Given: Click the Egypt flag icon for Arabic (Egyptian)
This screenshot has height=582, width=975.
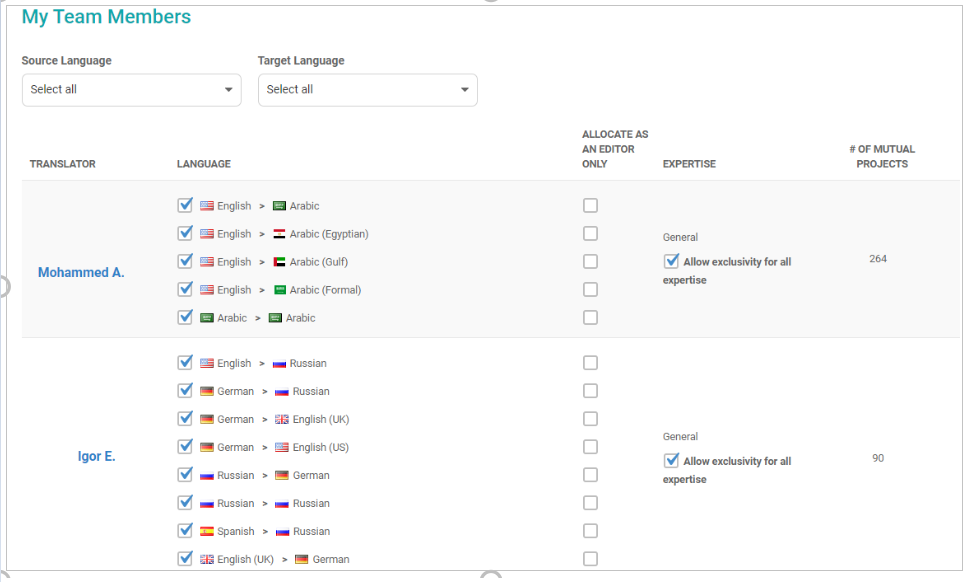Looking at the screenshot, I should (279, 234).
